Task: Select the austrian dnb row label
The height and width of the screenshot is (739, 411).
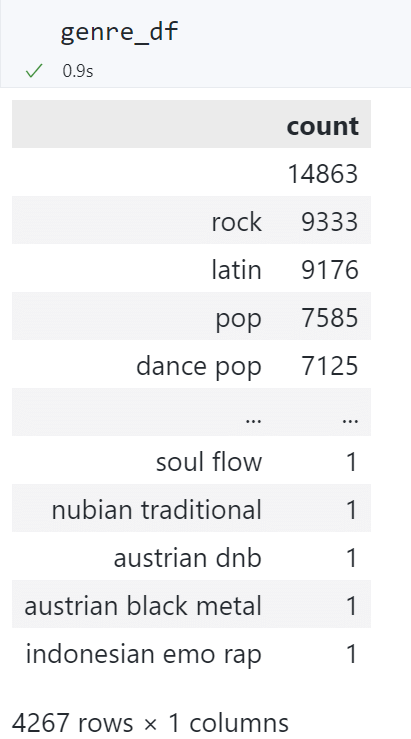Action: tap(188, 558)
